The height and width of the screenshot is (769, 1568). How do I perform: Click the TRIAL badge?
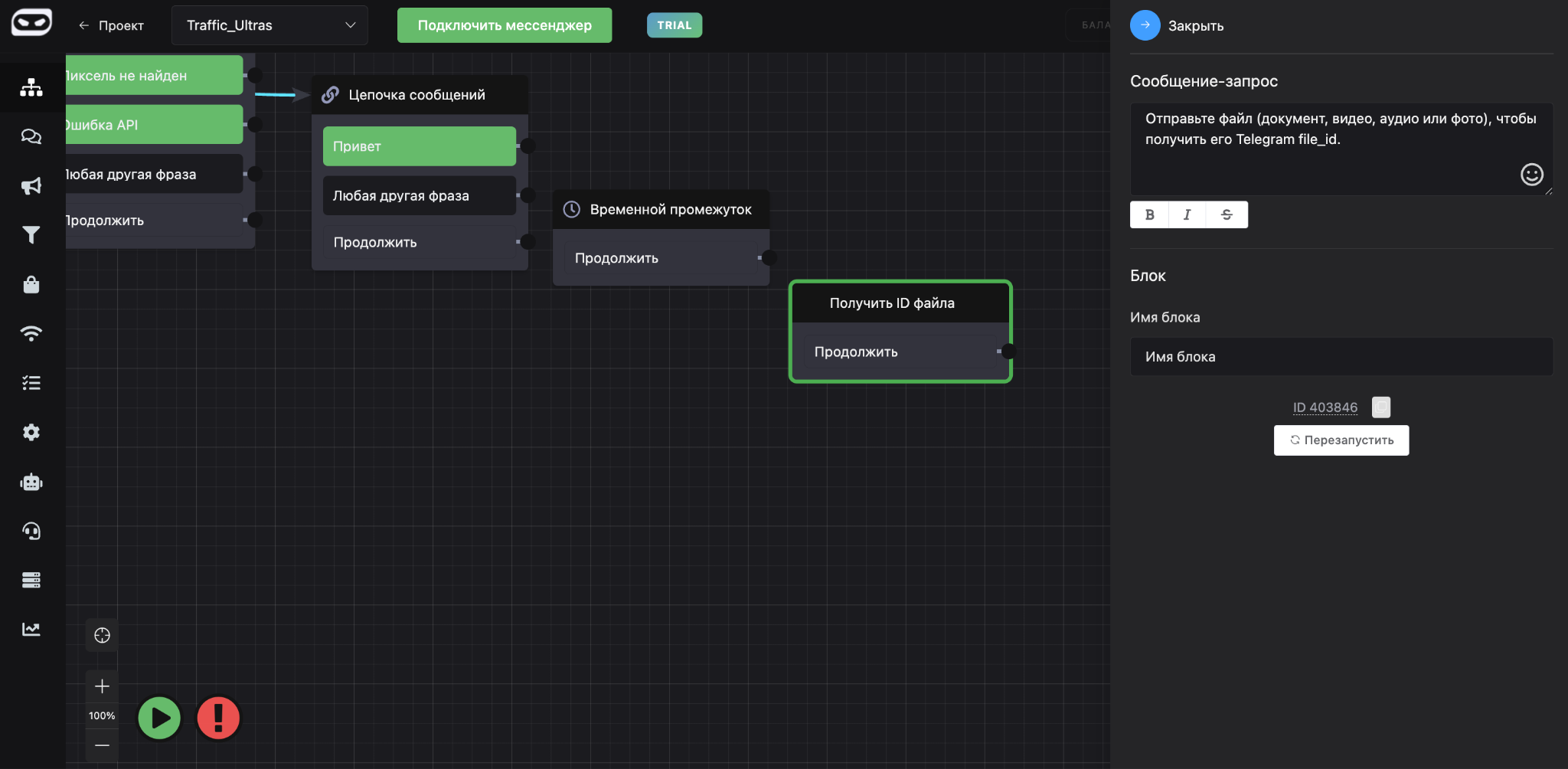tap(675, 25)
